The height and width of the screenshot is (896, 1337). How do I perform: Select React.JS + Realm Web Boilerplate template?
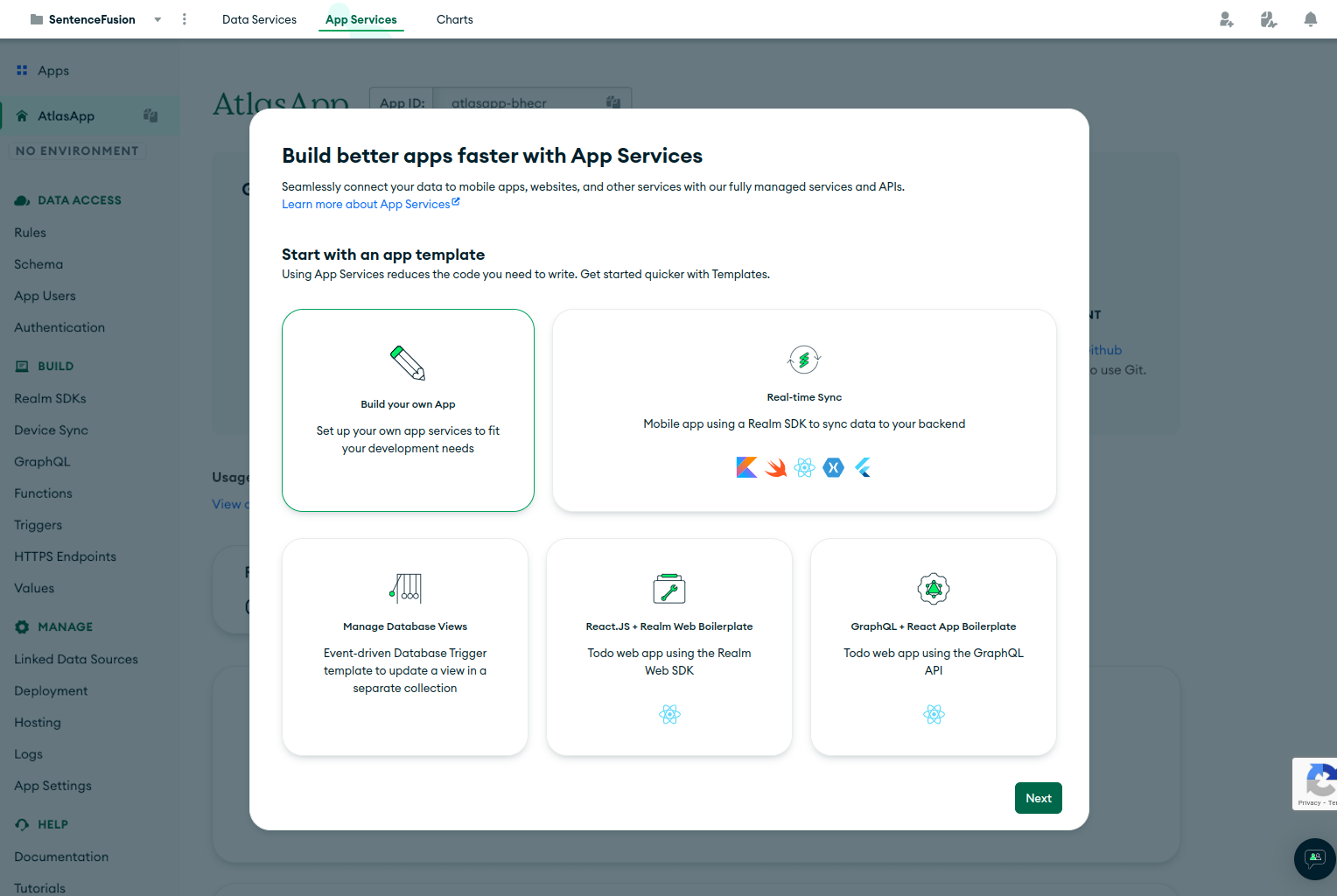coord(669,647)
